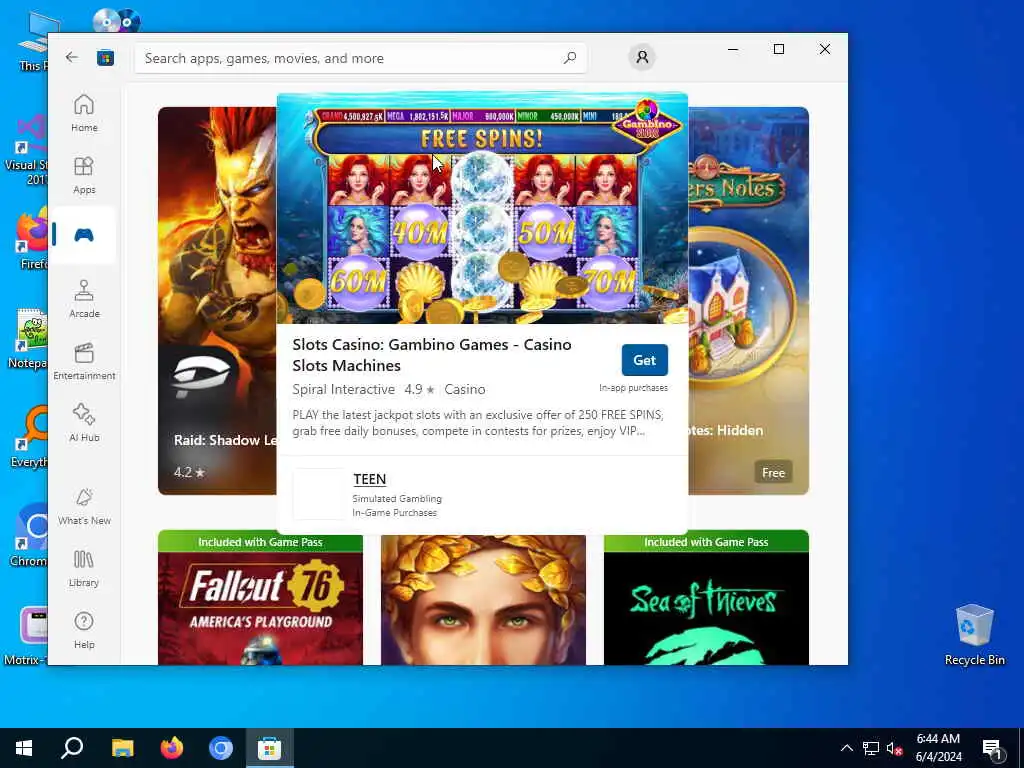Open Sea of Thieves game tile

point(706,598)
